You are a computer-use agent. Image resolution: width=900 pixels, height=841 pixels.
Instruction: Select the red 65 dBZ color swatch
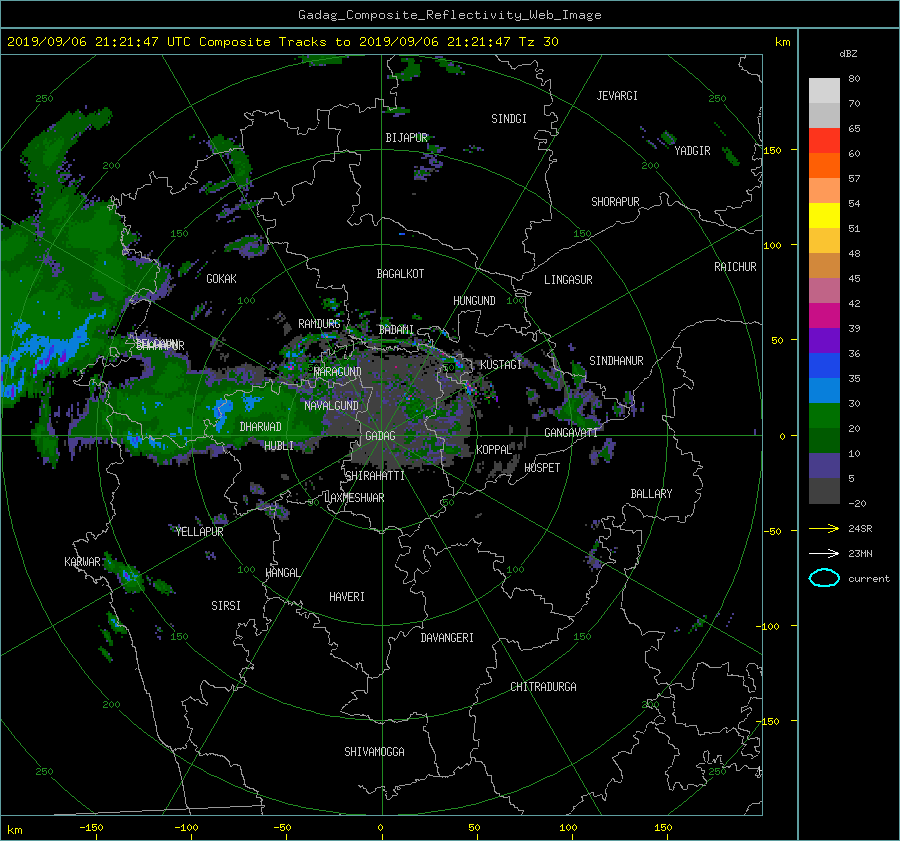tap(824, 140)
